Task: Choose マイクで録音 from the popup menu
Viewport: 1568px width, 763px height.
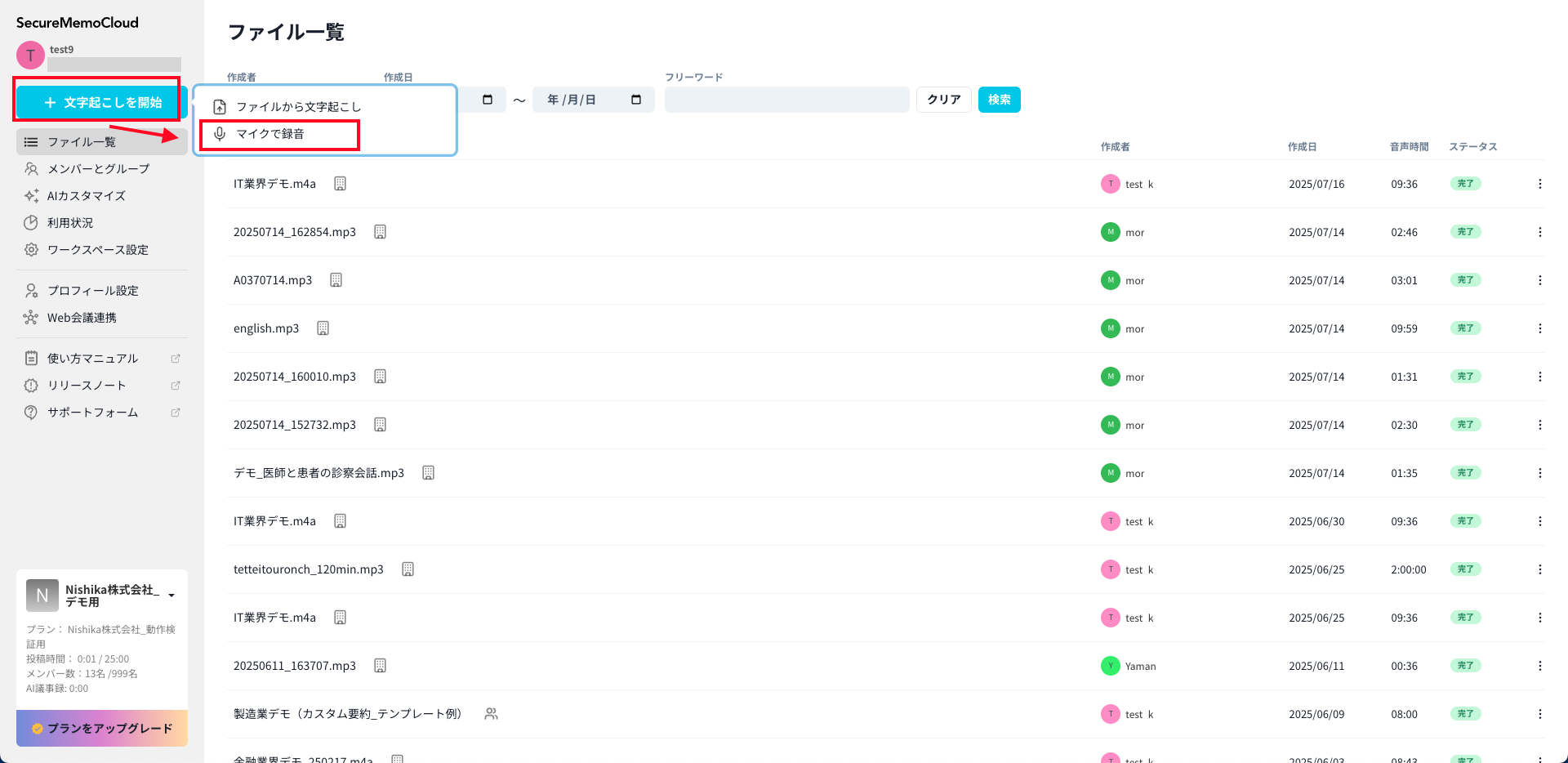Action: [270, 134]
